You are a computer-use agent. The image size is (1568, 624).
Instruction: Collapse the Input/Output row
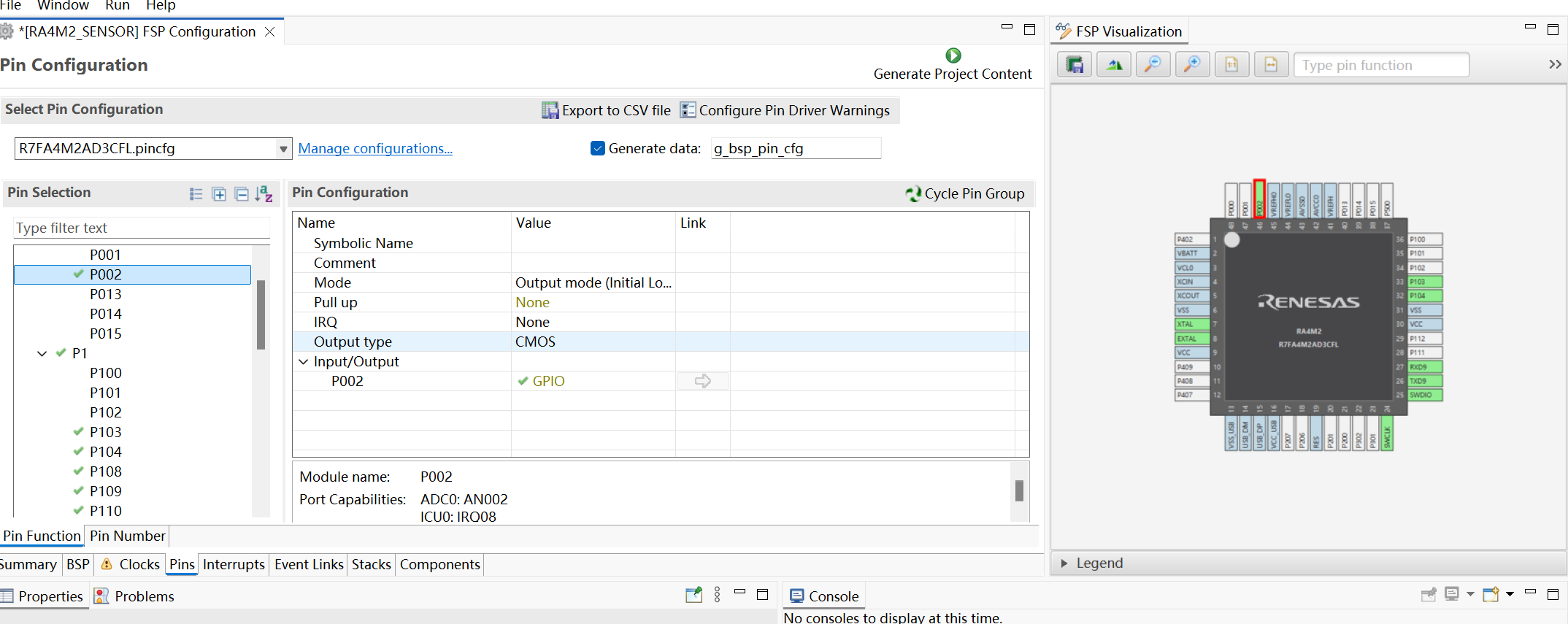304,362
